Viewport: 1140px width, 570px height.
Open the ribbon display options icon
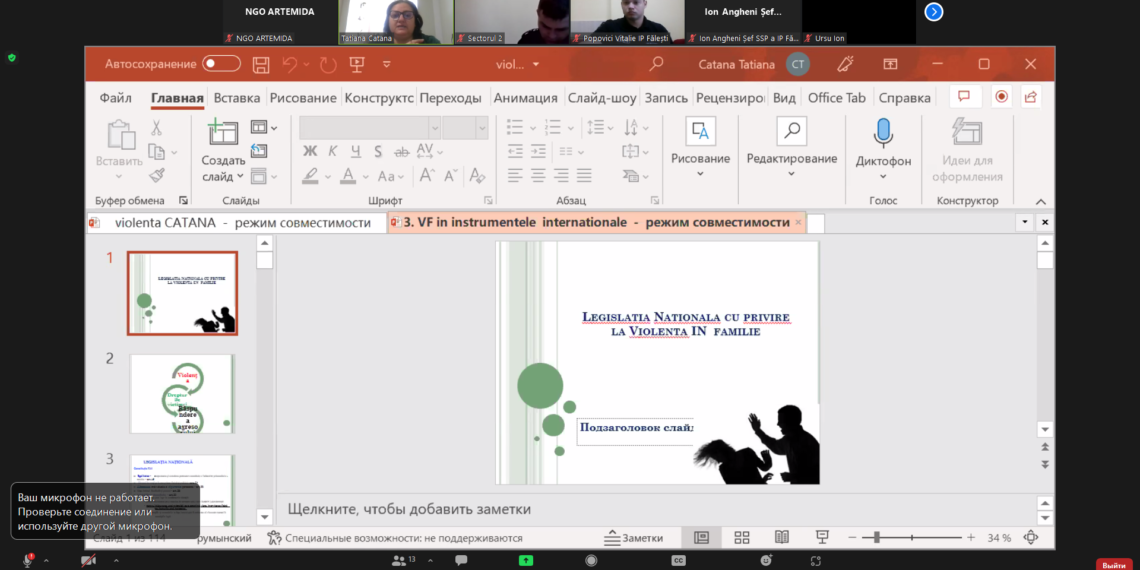point(890,64)
